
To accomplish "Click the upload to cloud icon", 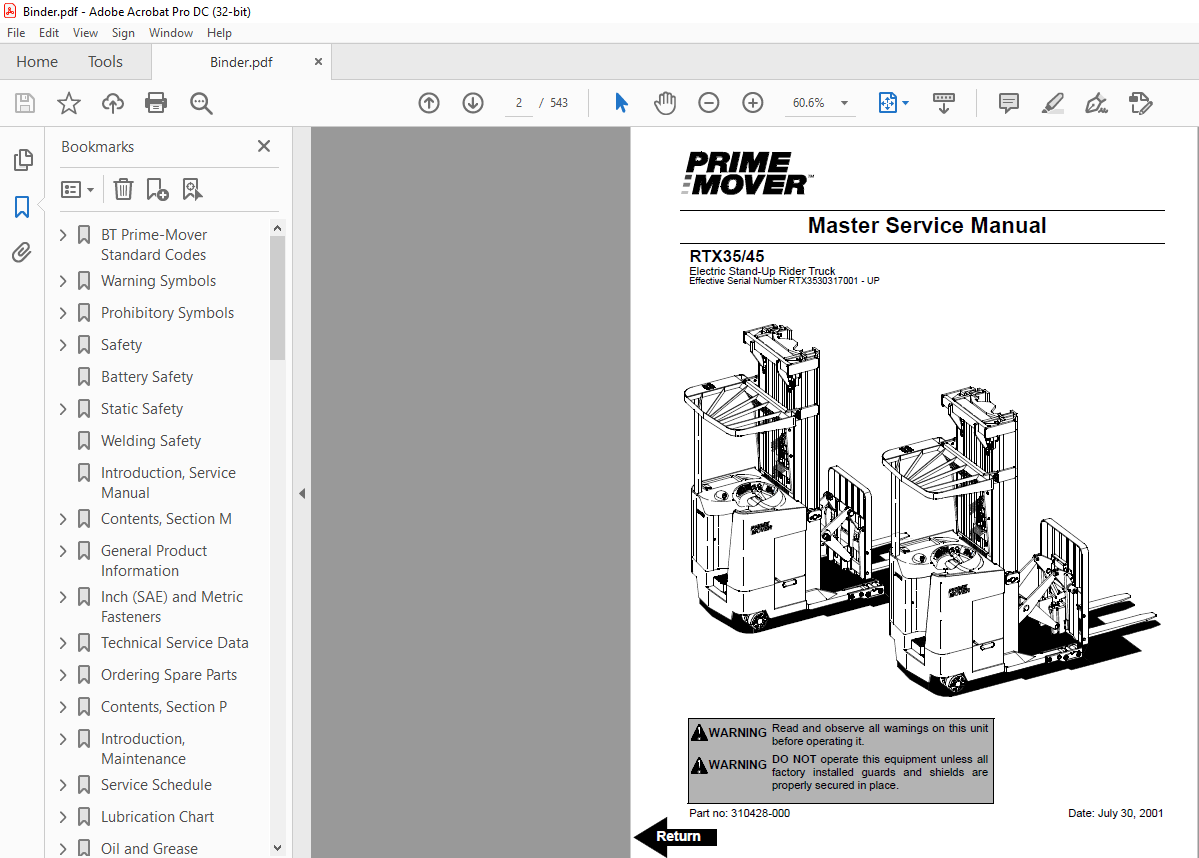I will [x=113, y=103].
